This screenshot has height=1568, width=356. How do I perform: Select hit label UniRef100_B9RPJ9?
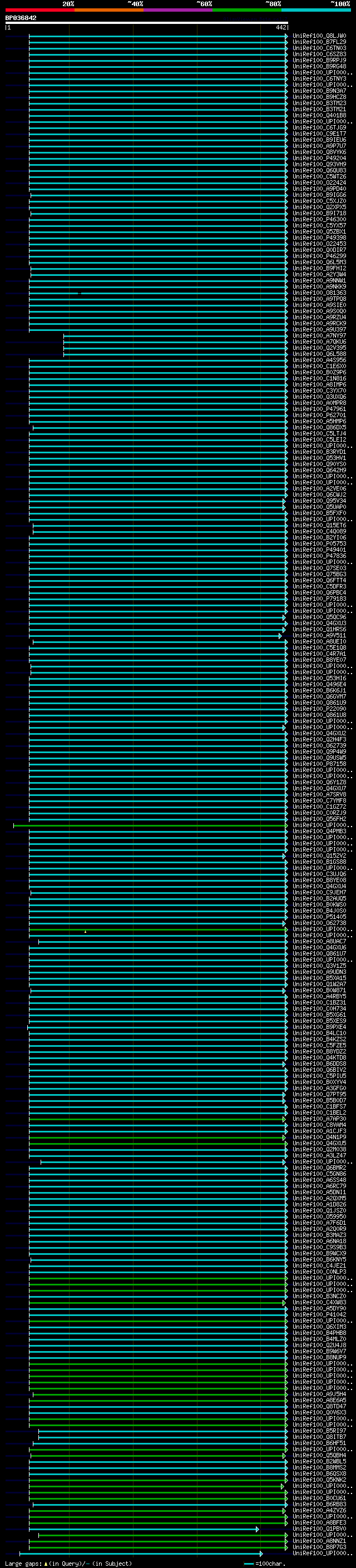click(x=319, y=60)
